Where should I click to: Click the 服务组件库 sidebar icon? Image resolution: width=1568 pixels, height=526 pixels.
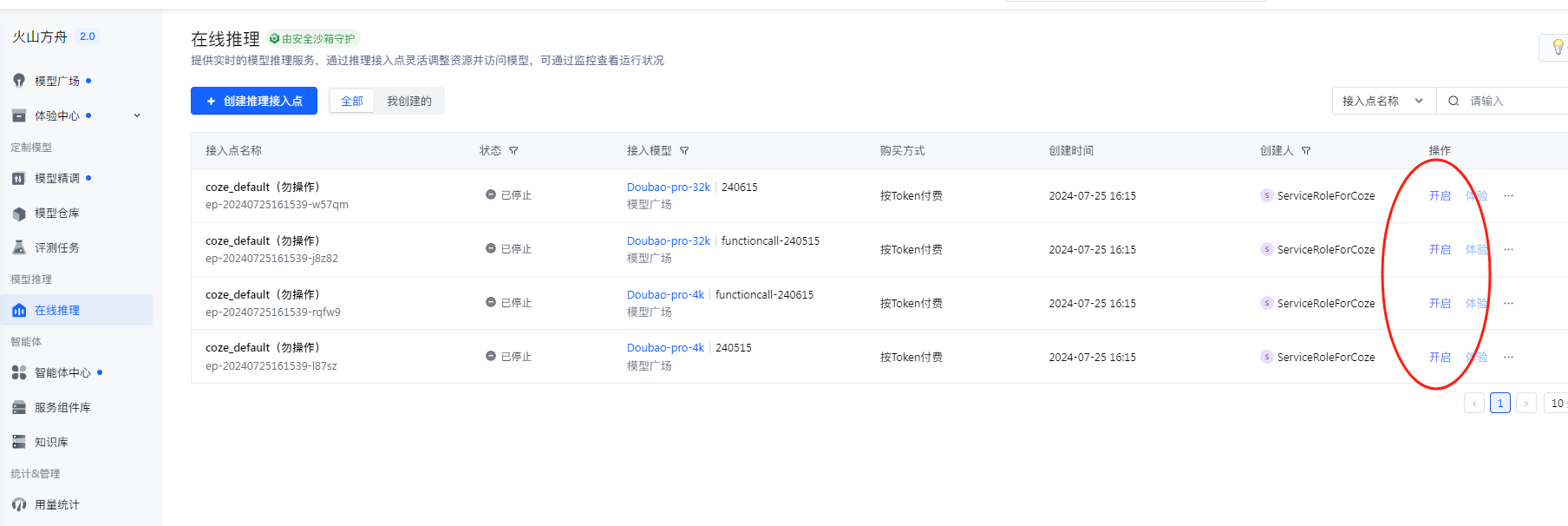(x=19, y=407)
